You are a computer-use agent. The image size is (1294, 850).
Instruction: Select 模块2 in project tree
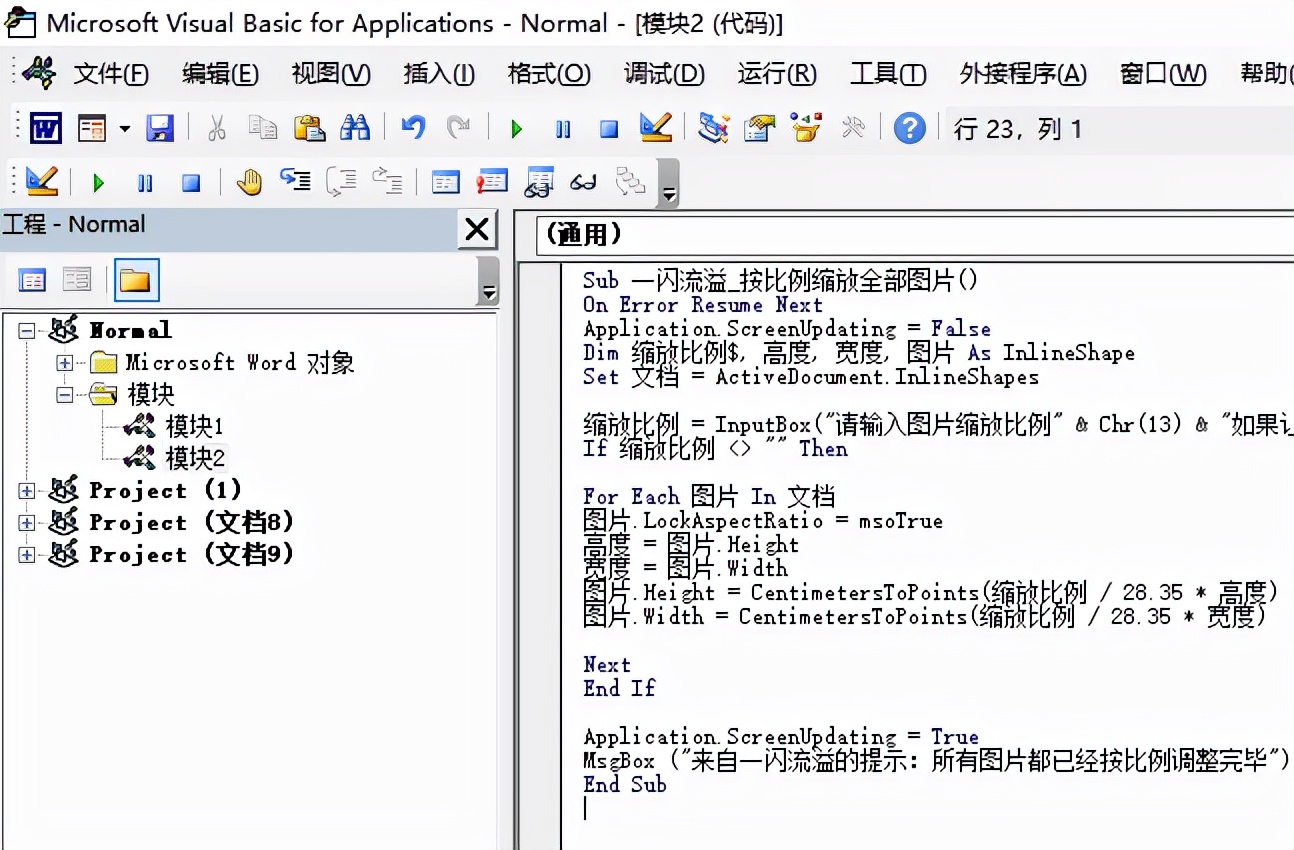[x=195, y=459]
